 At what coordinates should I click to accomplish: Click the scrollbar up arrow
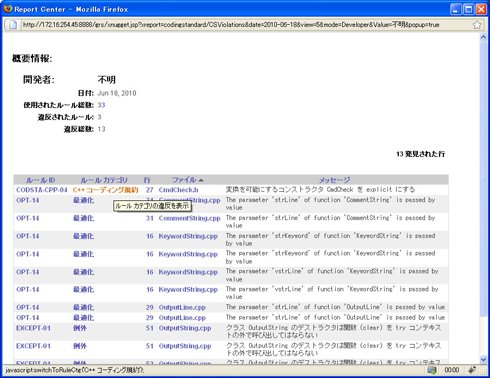pos(483,37)
